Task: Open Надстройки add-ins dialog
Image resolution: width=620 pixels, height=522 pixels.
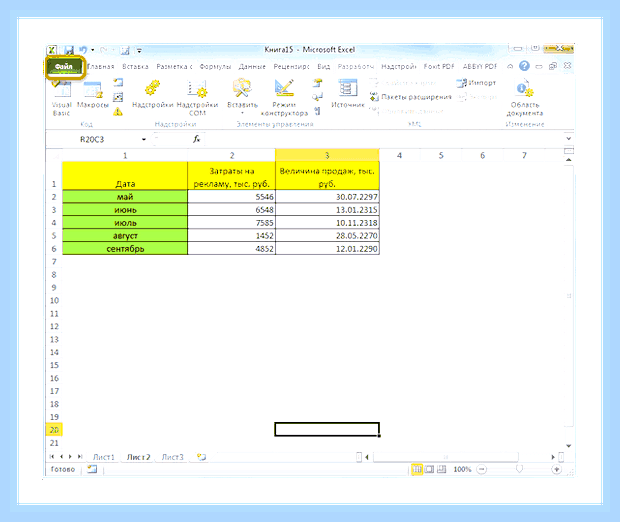Action: click(153, 95)
